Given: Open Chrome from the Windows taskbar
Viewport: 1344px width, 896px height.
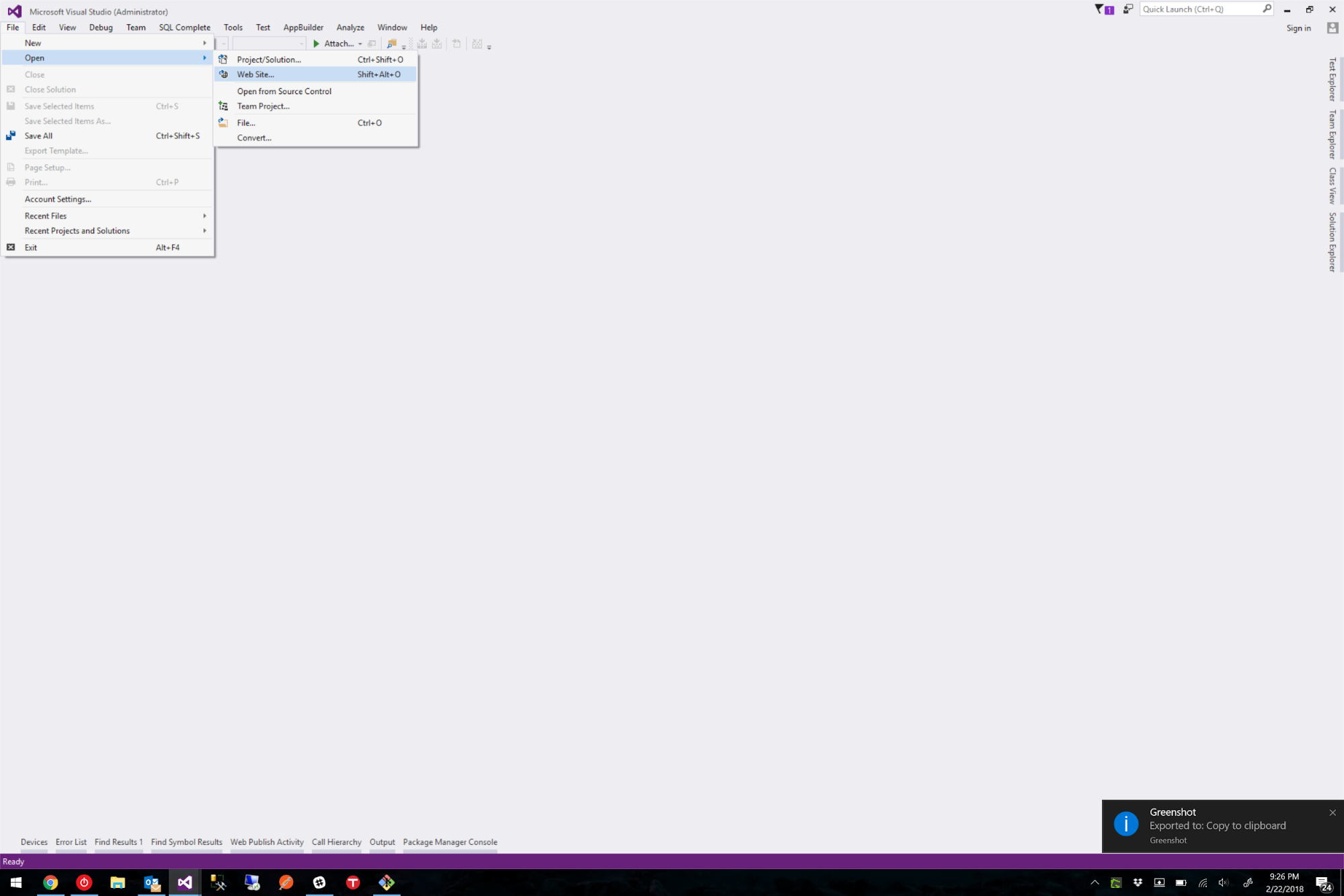Looking at the screenshot, I should tap(50, 883).
